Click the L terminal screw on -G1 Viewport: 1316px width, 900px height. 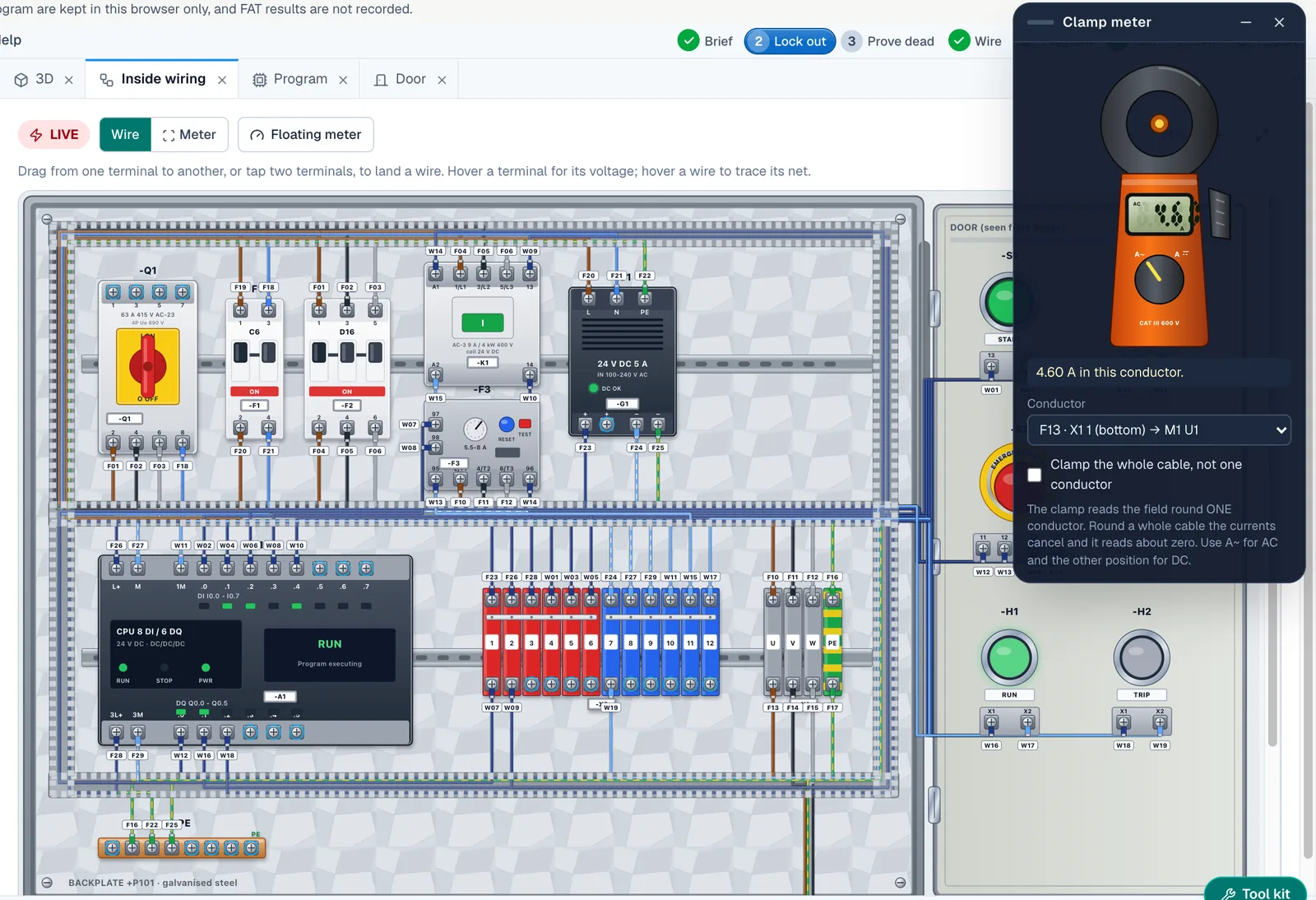pyautogui.click(x=589, y=299)
